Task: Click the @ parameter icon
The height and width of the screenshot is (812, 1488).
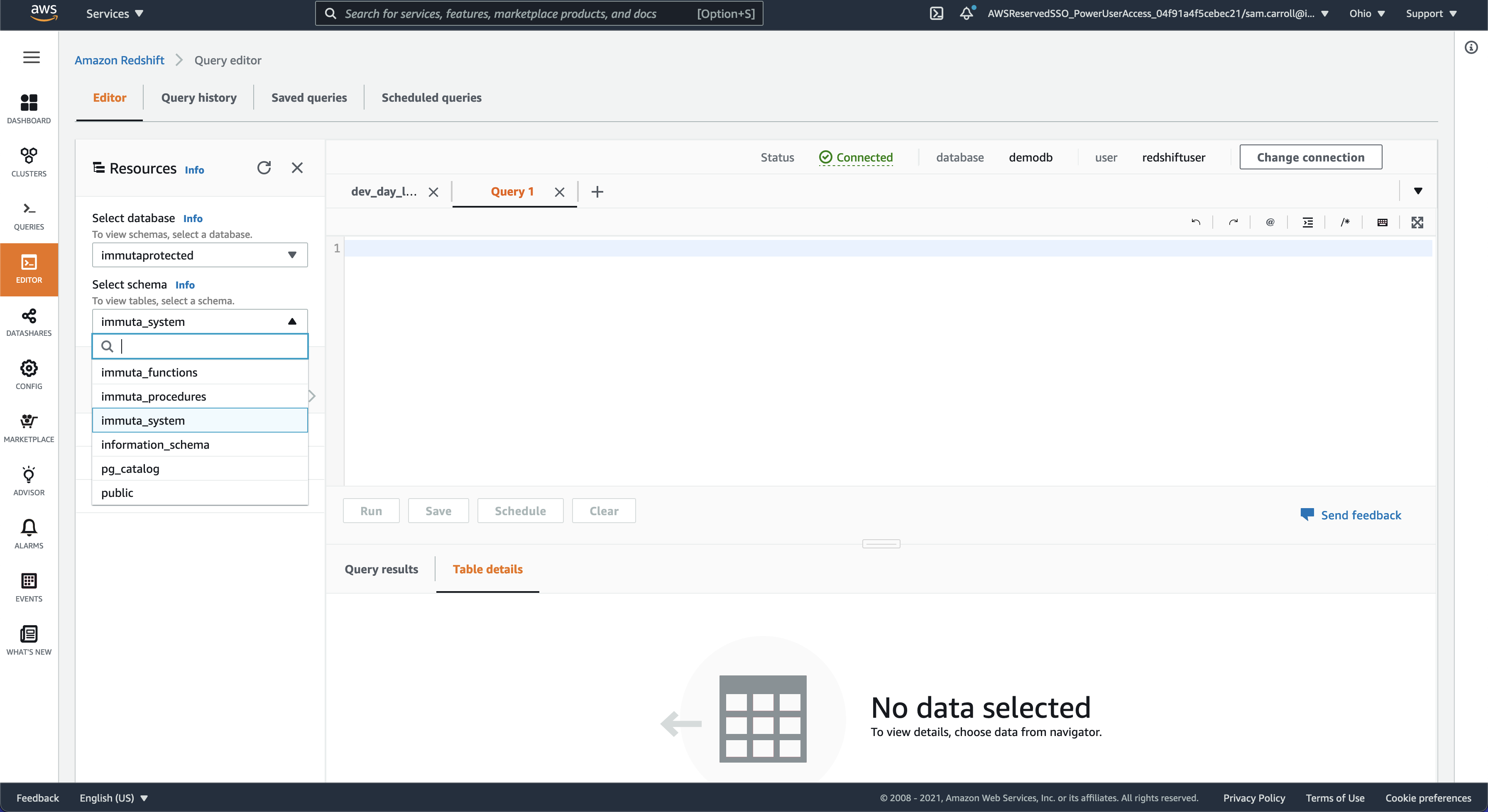Action: (x=1270, y=223)
